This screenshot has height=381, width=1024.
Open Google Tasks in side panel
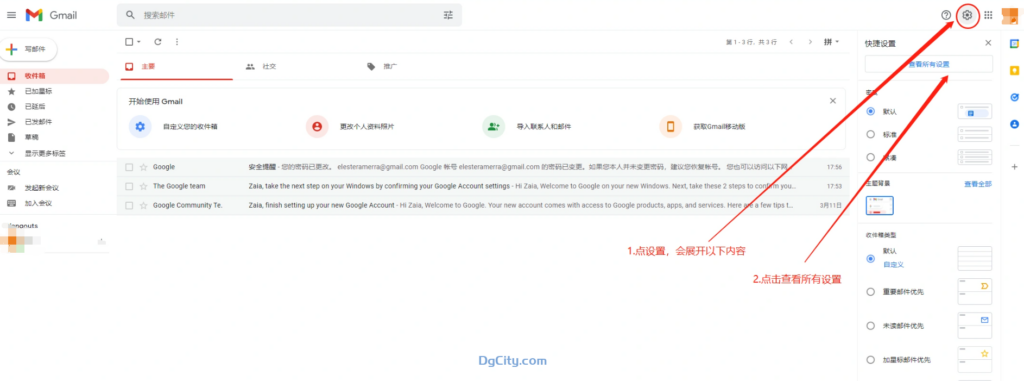click(1014, 97)
